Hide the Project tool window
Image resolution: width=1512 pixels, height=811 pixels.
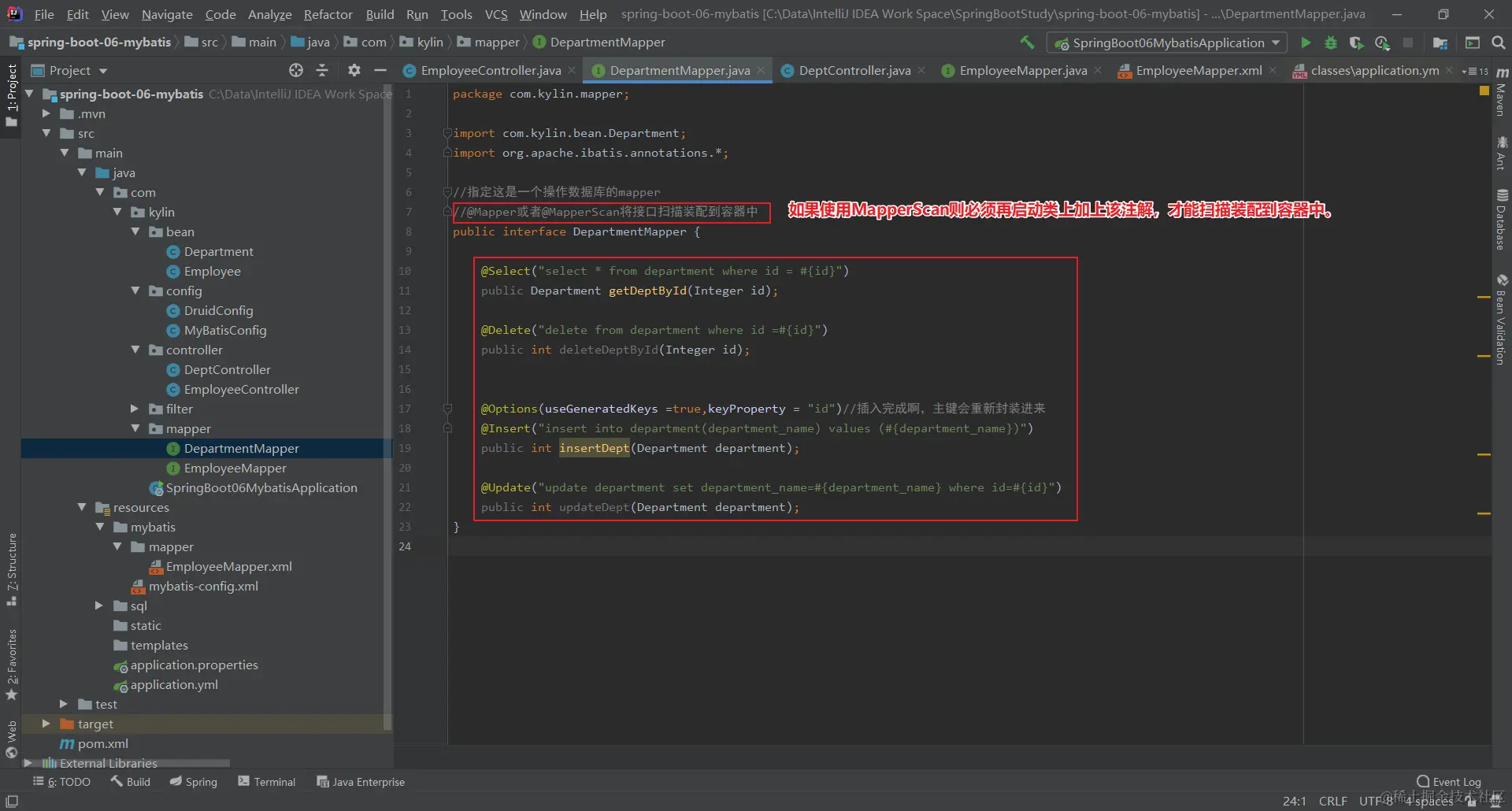tap(380, 70)
